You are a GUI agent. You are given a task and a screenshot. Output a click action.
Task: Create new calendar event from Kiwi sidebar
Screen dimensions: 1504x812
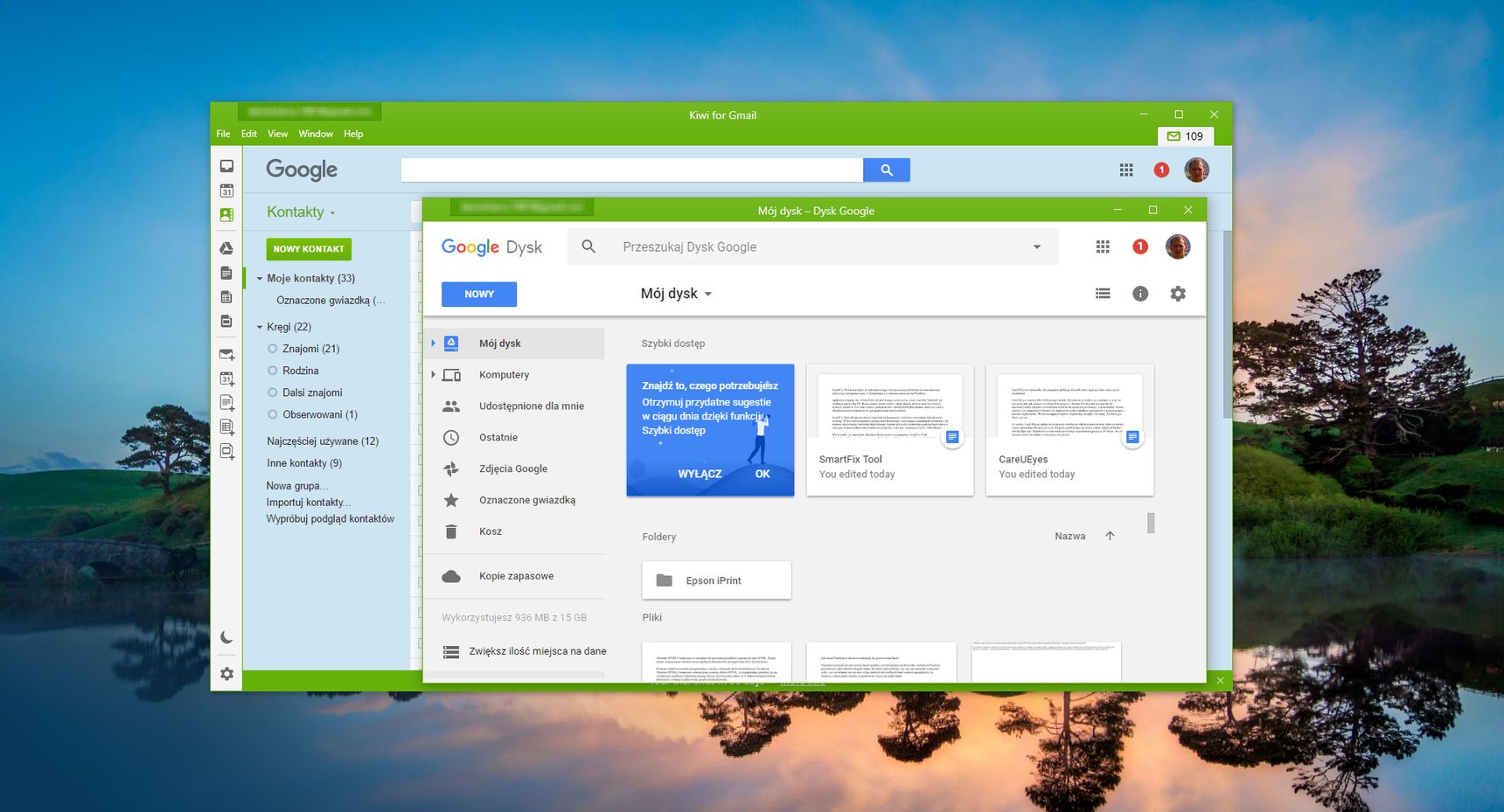pyautogui.click(x=226, y=378)
